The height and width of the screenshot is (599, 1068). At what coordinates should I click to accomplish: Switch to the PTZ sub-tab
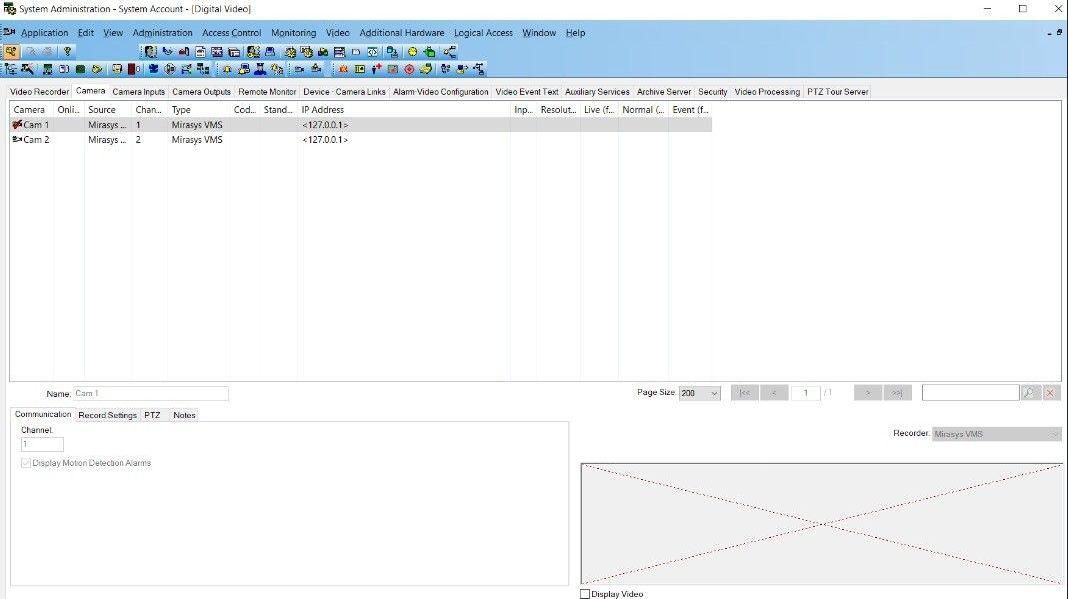152,414
